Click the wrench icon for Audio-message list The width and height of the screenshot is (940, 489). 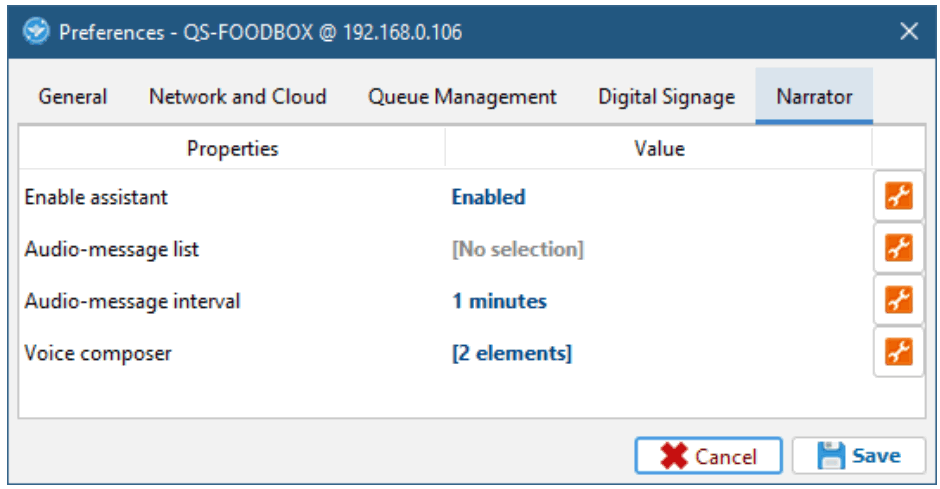[899, 248]
